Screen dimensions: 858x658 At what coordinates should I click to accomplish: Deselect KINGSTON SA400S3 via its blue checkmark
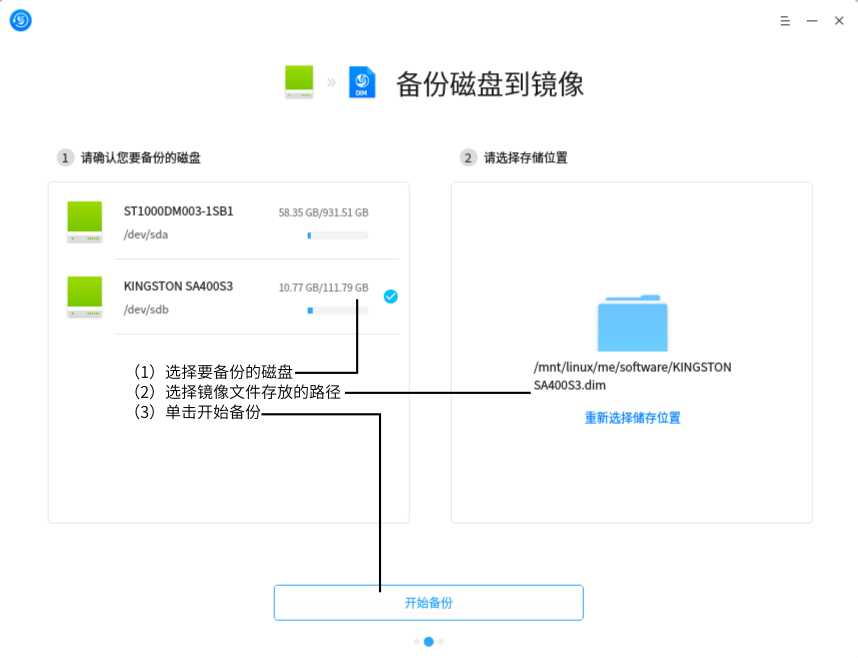click(391, 296)
